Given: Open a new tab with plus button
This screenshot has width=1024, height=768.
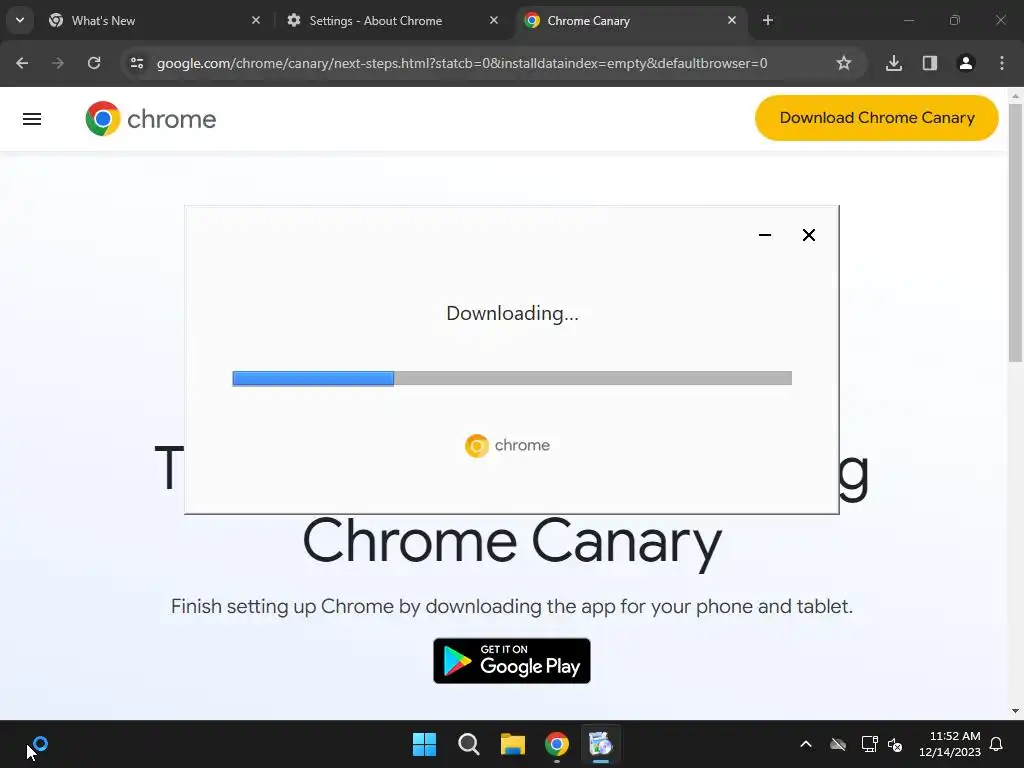Looking at the screenshot, I should (768, 20).
